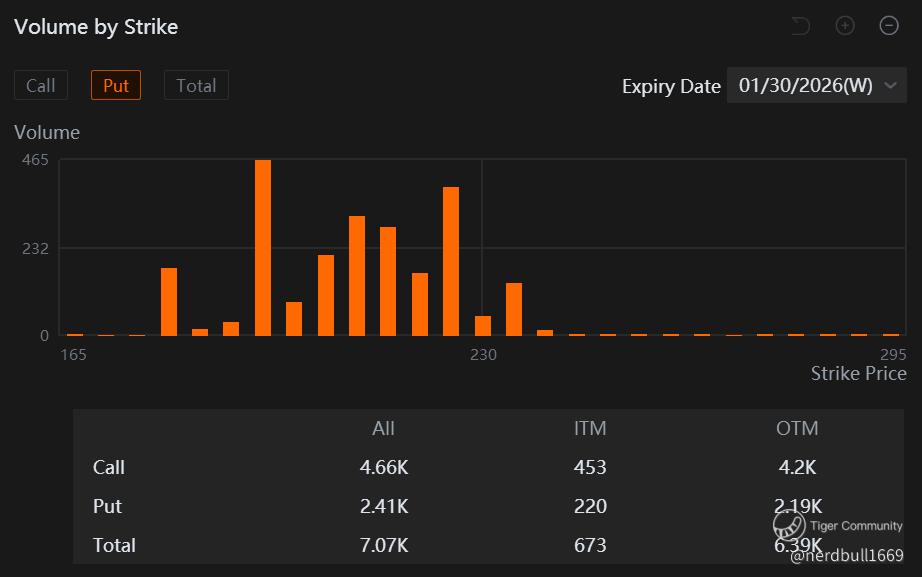Open the Expiry Date dropdown 01/30/2026(W)
Screen dimensions: 922x577
817,85
